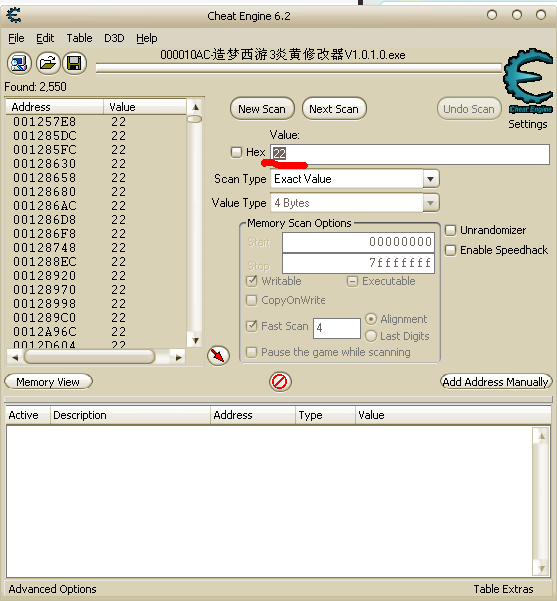The image size is (557, 601).
Task: Click the Description column header
Action: point(130,415)
